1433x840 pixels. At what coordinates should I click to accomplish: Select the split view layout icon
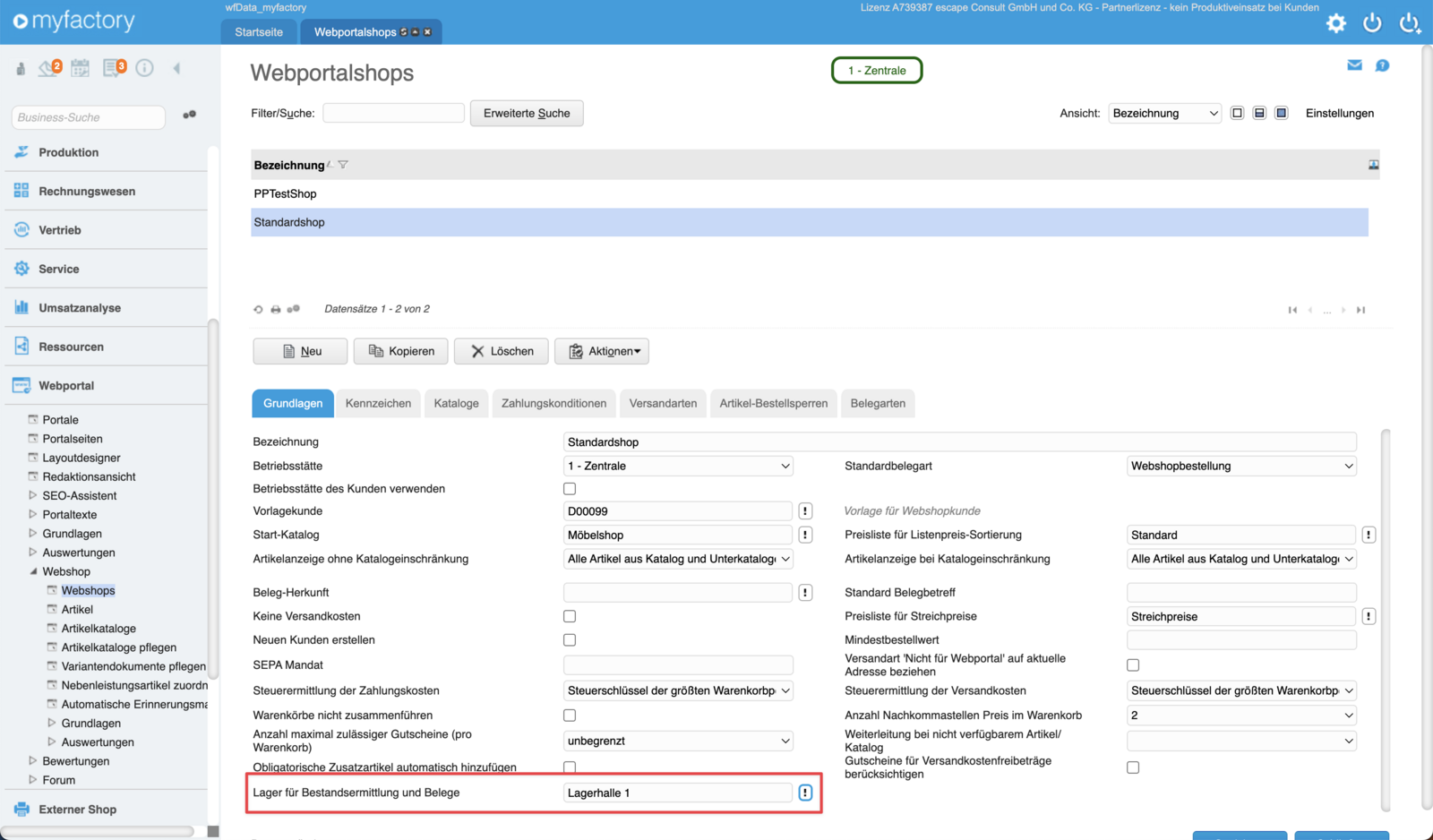pyautogui.click(x=1259, y=113)
